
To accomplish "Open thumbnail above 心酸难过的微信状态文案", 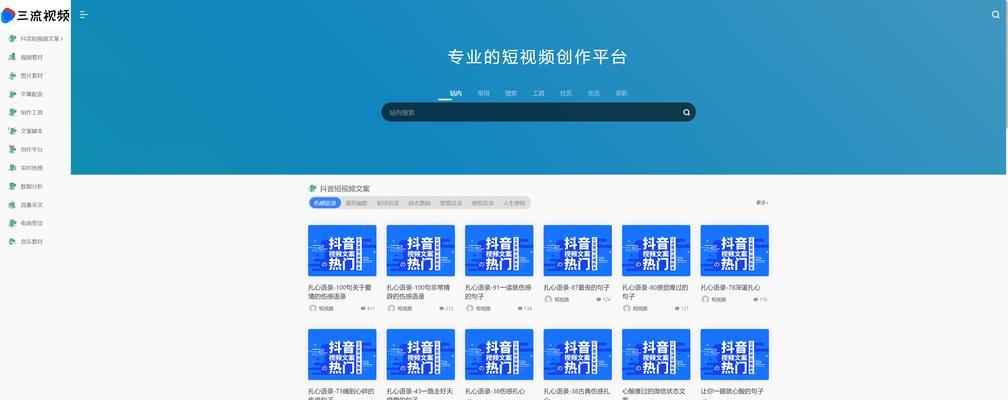I will 656,354.
